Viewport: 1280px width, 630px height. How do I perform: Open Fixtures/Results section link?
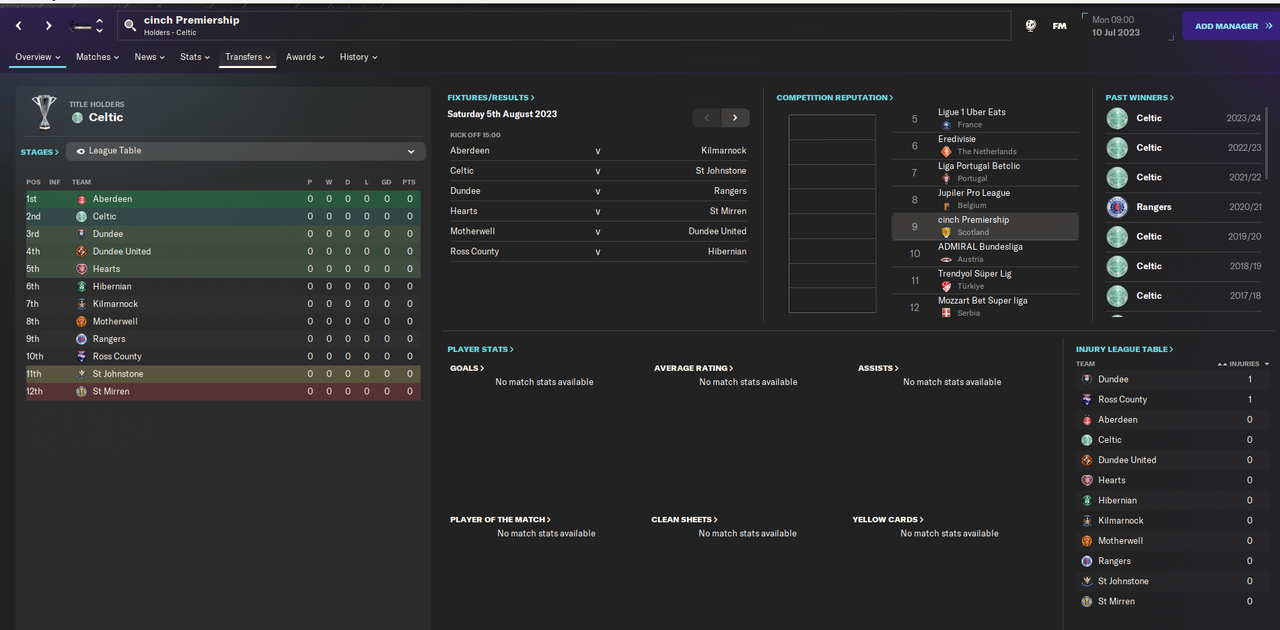[491, 98]
